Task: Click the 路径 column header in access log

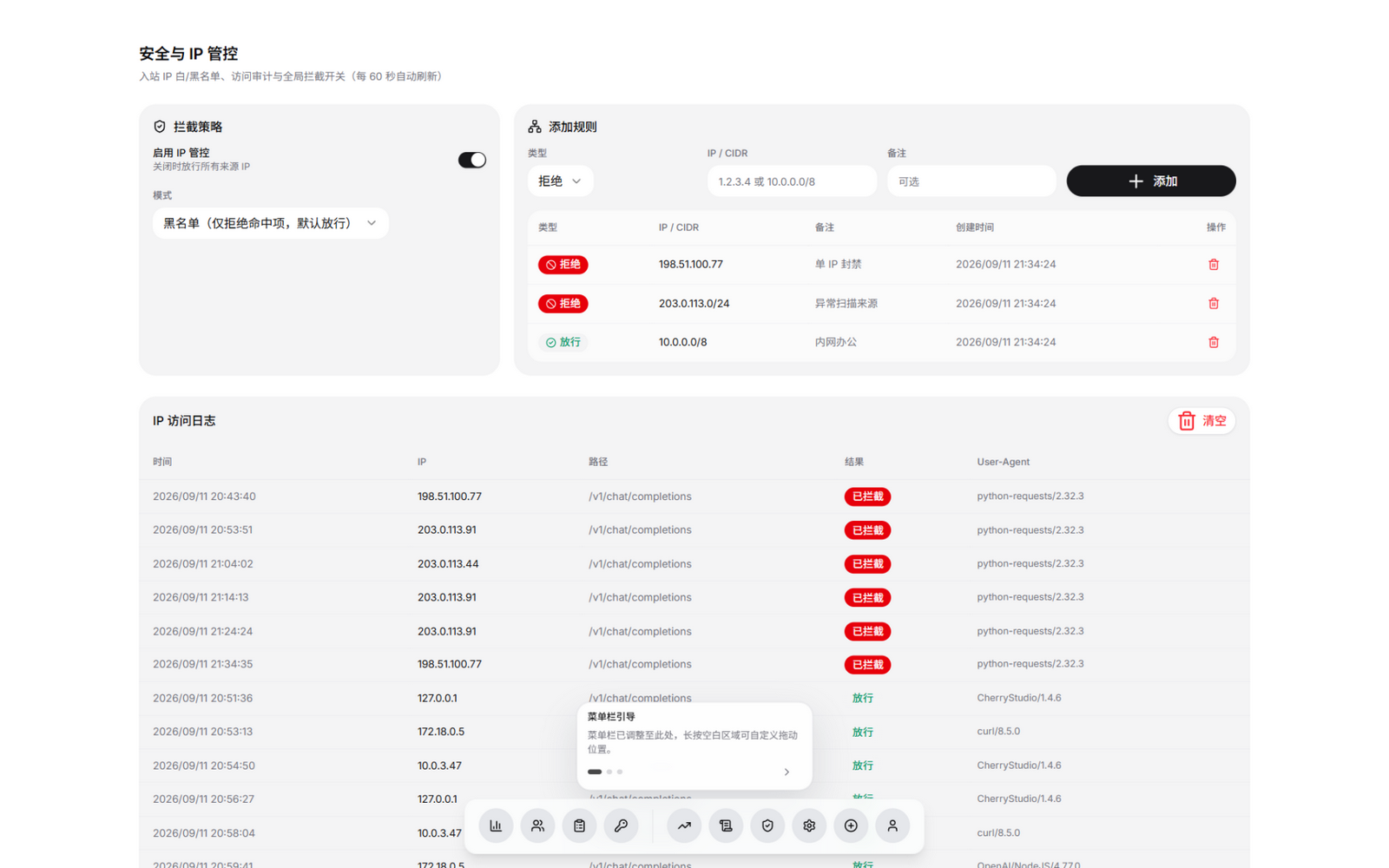Action: (x=598, y=462)
